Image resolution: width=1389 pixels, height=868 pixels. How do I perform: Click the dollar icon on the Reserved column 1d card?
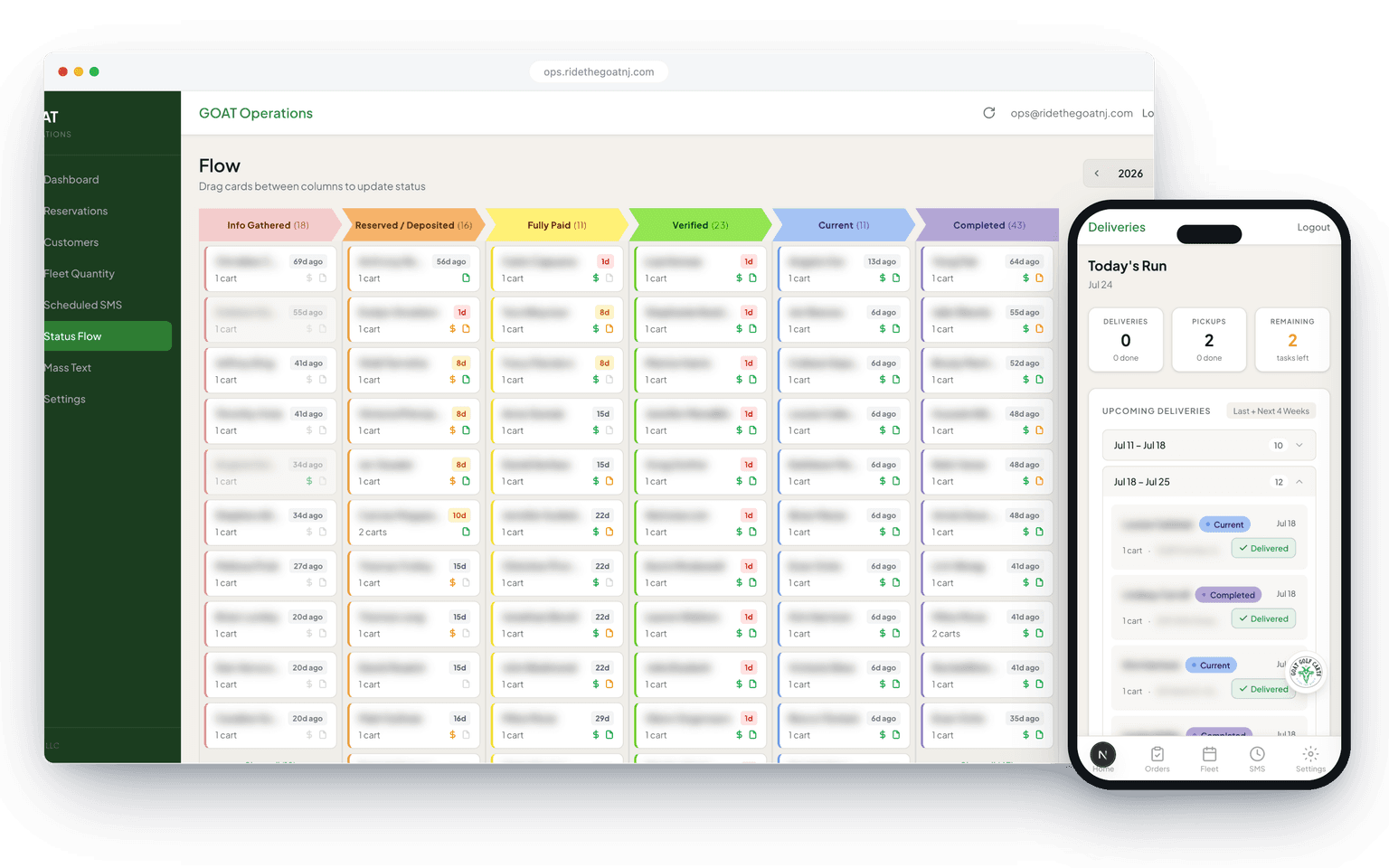453,329
